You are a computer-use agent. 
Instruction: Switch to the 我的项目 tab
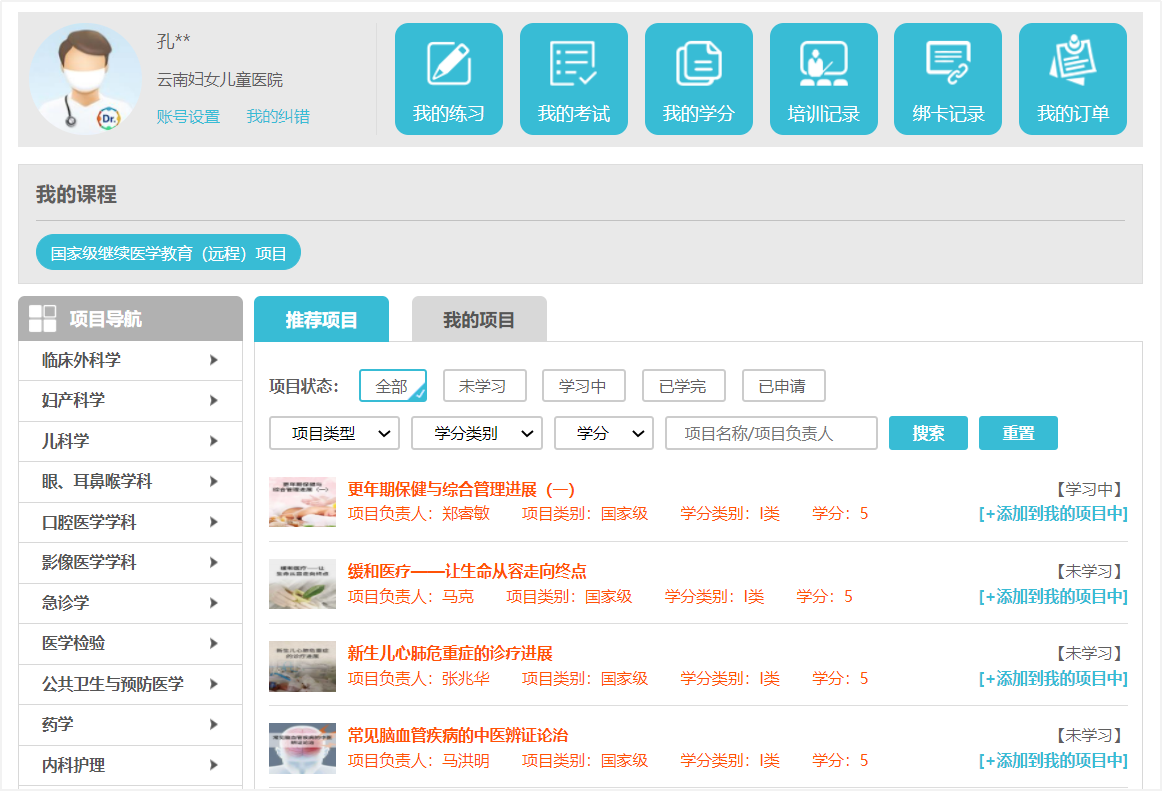(x=479, y=320)
